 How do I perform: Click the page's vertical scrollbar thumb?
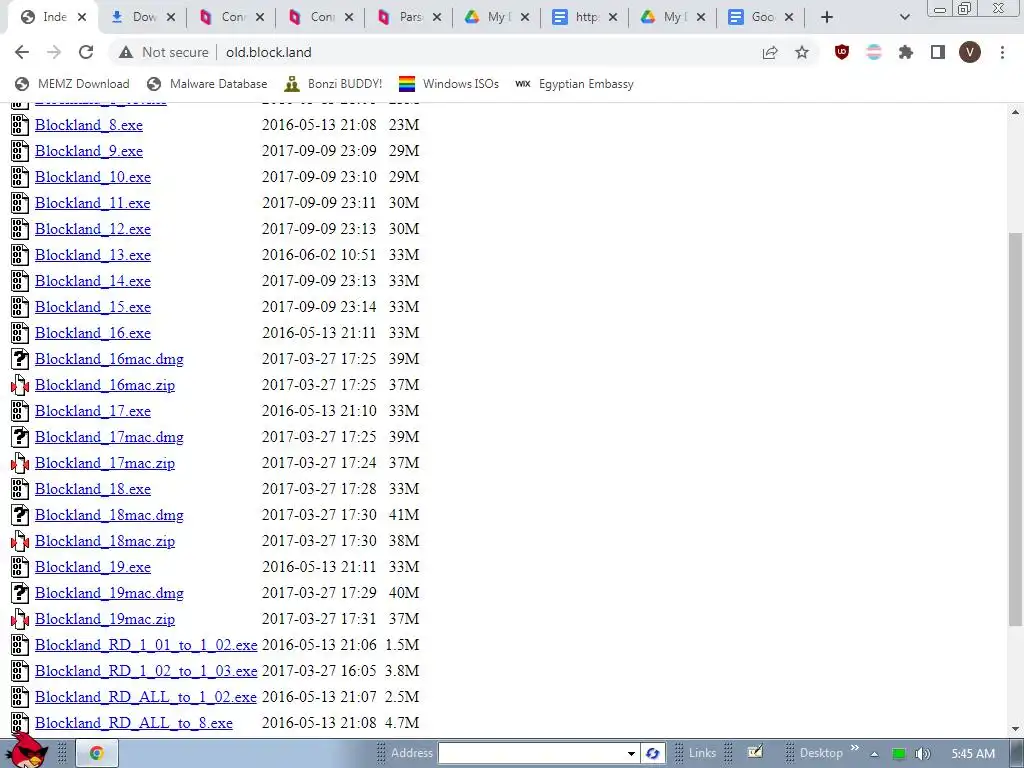click(x=1016, y=430)
